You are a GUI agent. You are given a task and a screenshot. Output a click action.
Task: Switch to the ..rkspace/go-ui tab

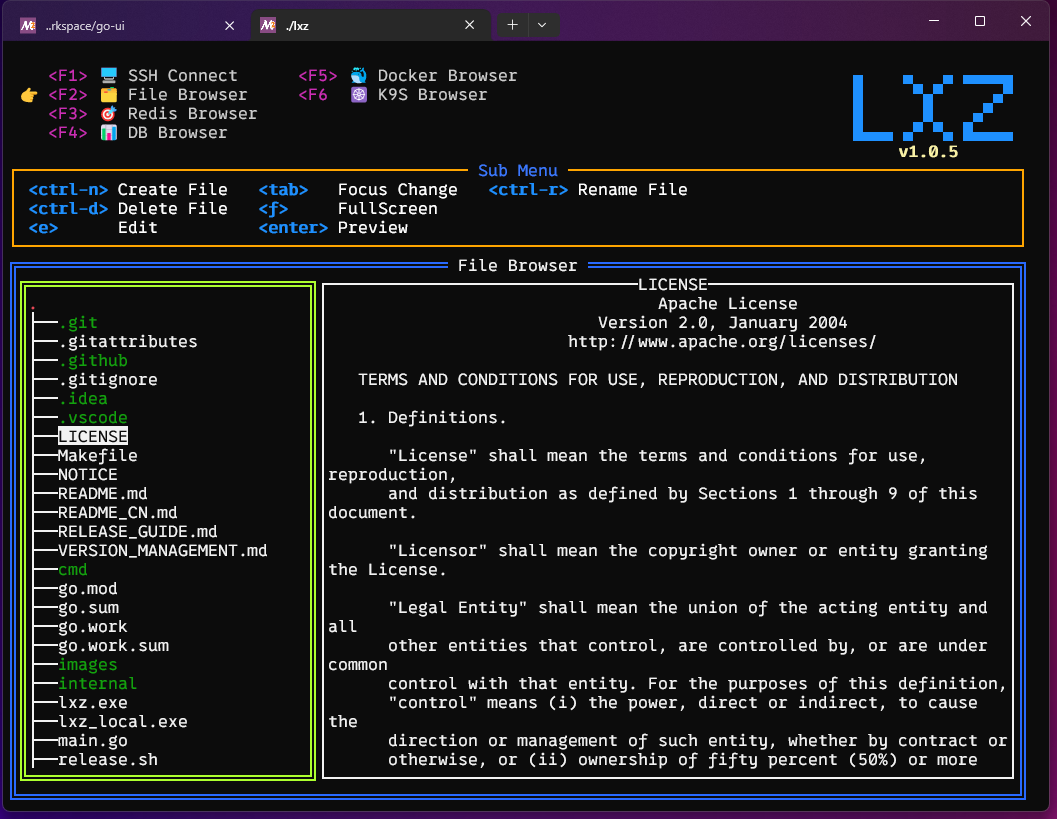[x=125, y=26]
